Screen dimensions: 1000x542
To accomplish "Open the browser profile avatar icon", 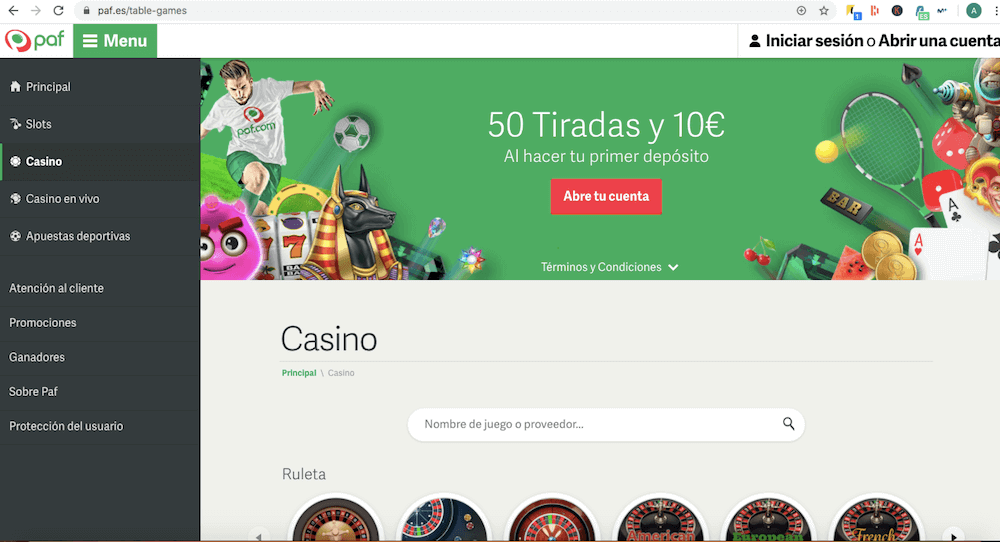I will (973, 10).
